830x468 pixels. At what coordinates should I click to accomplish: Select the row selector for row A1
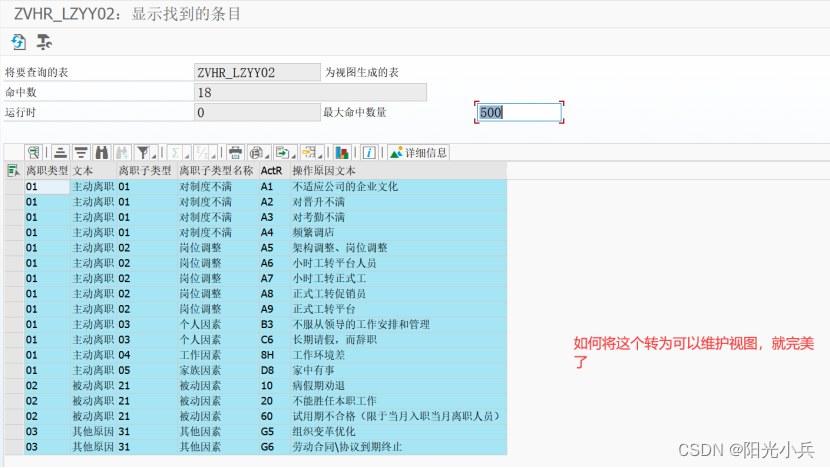[14, 186]
